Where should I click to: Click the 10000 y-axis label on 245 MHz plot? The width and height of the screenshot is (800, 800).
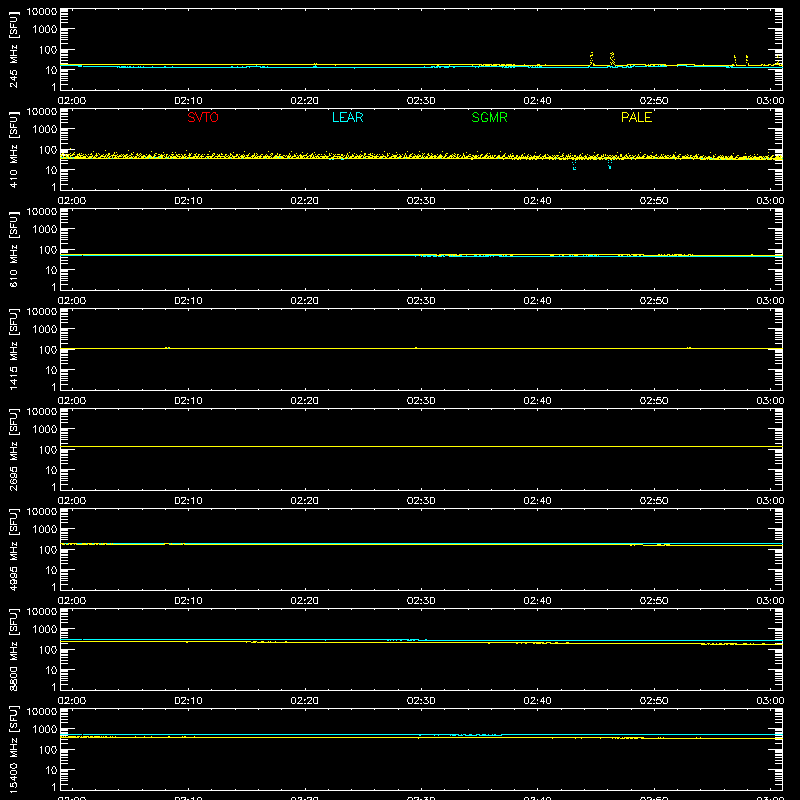tap(42, 12)
